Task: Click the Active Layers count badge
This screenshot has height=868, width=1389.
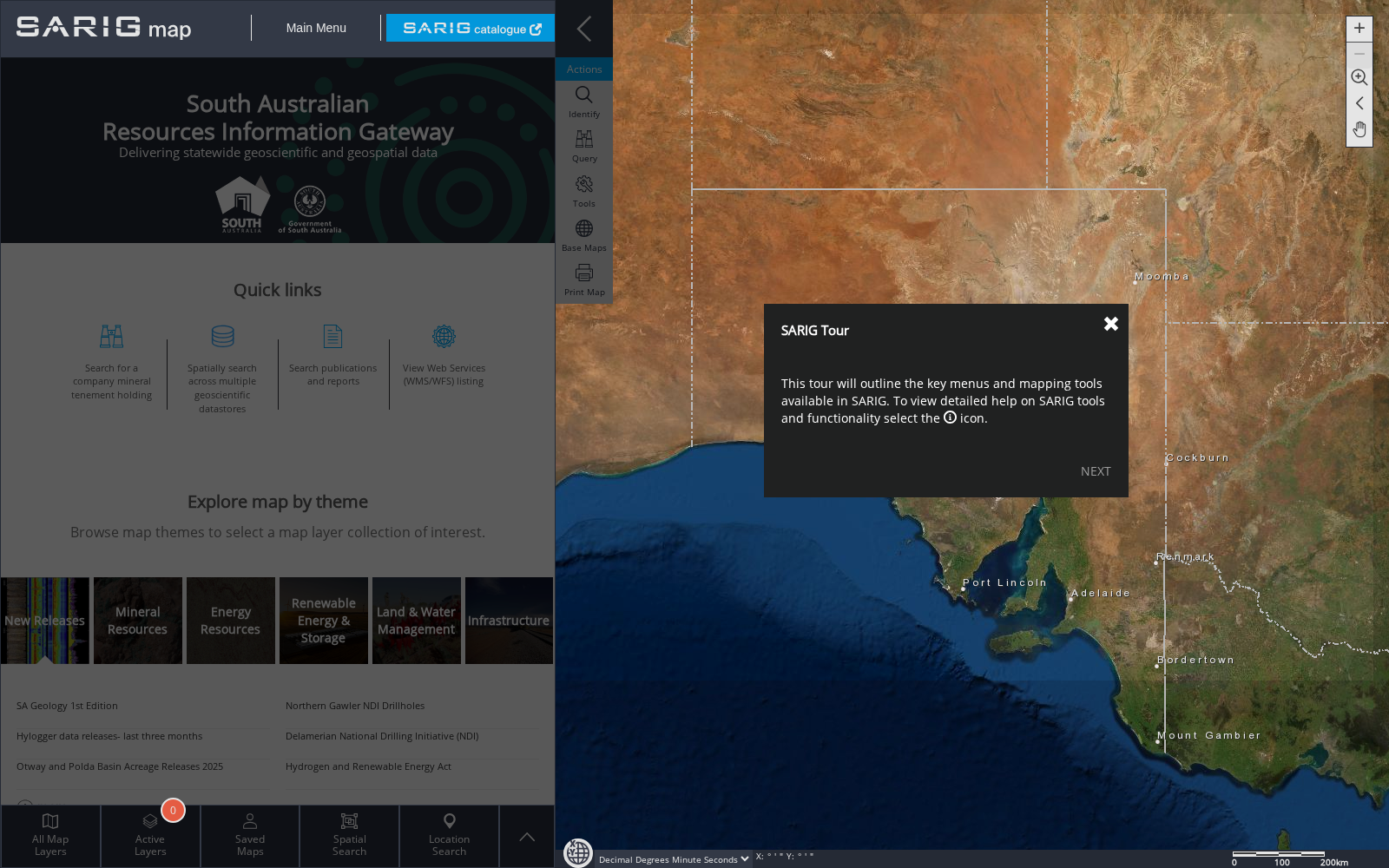Action: click(173, 811)
